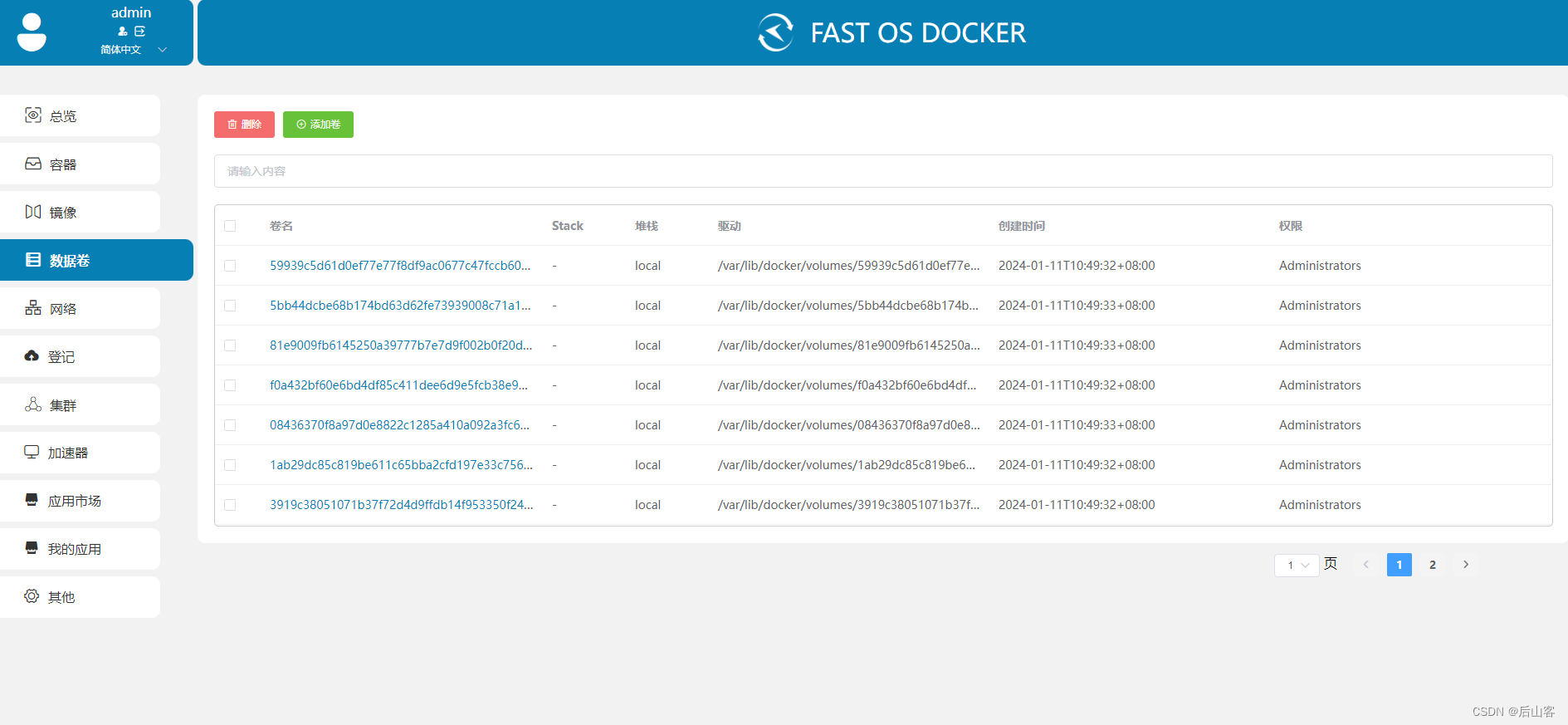Click path /var/lib/docker/volumes/59939c5d61d0ef77e...
The height and width of the screenshot is (725, 1568).
point(848,266)
